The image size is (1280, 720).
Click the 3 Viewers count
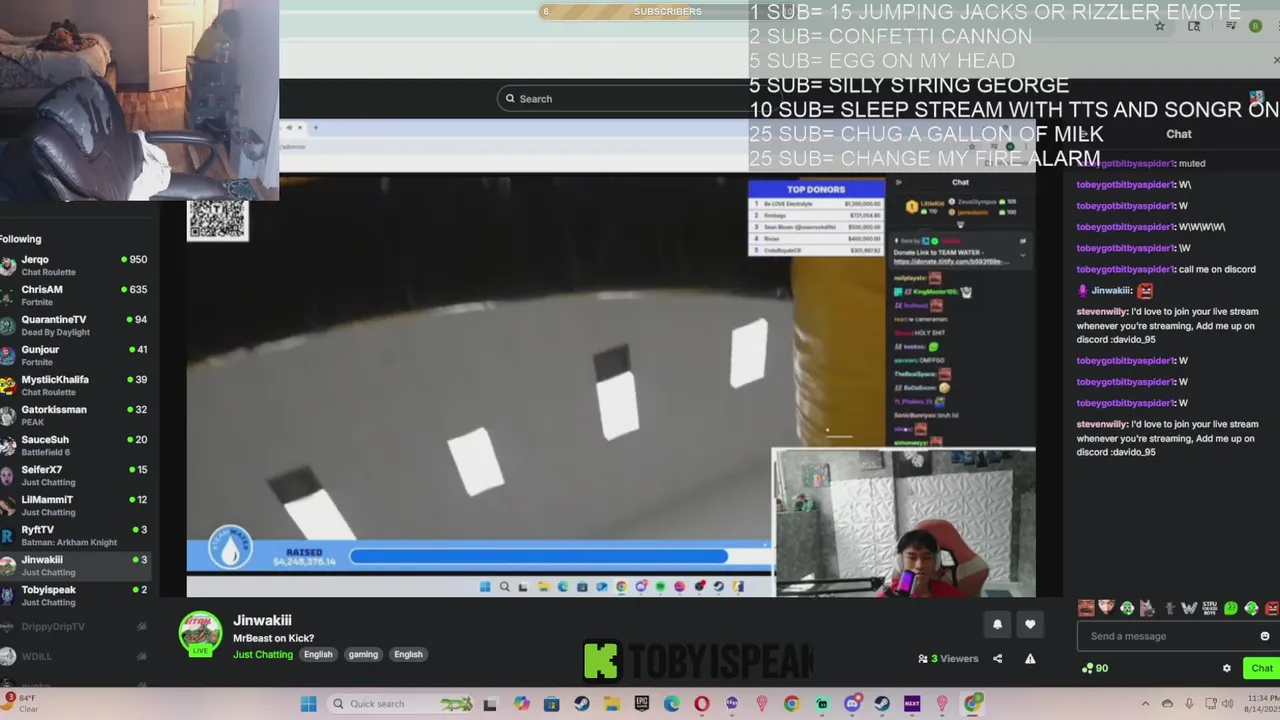point(954,658)
